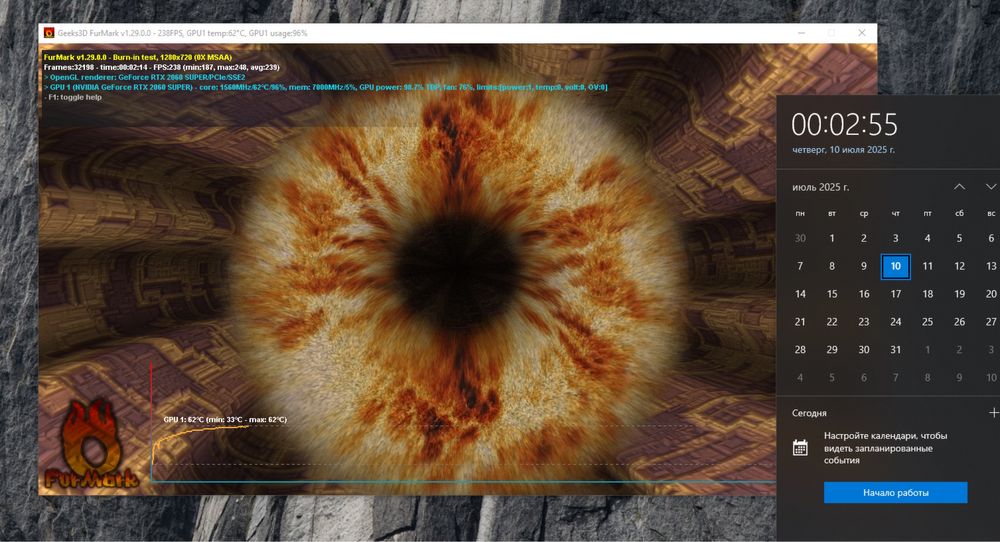Select July 5 in the calendar
1000x542 pixels.
pos(959,238)
